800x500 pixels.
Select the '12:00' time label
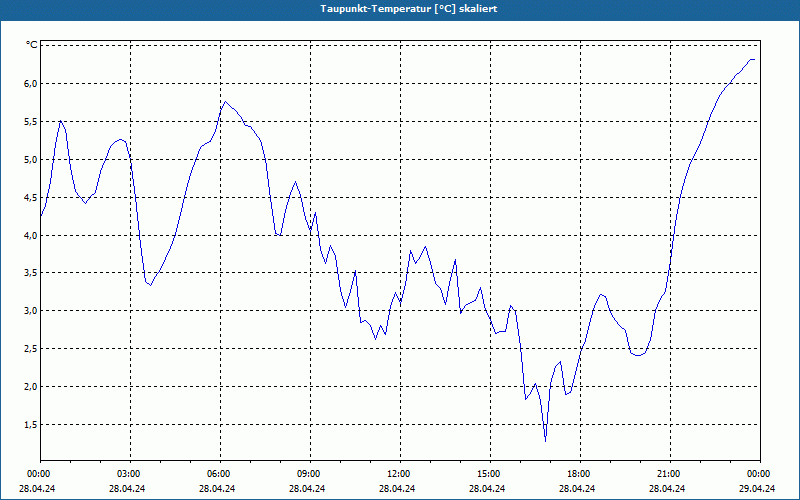pos(398,474)
